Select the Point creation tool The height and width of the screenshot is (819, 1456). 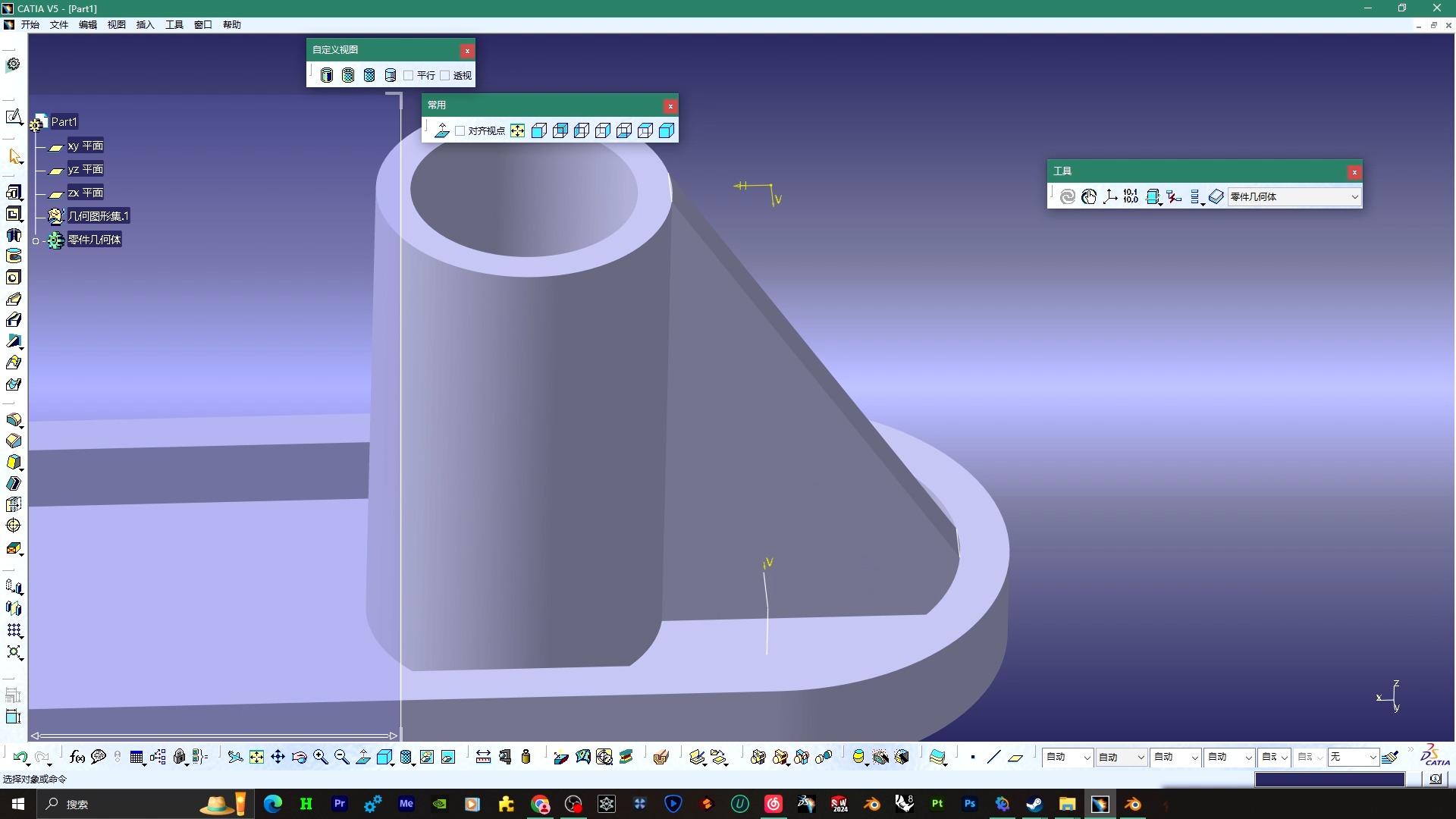[972, 757]
